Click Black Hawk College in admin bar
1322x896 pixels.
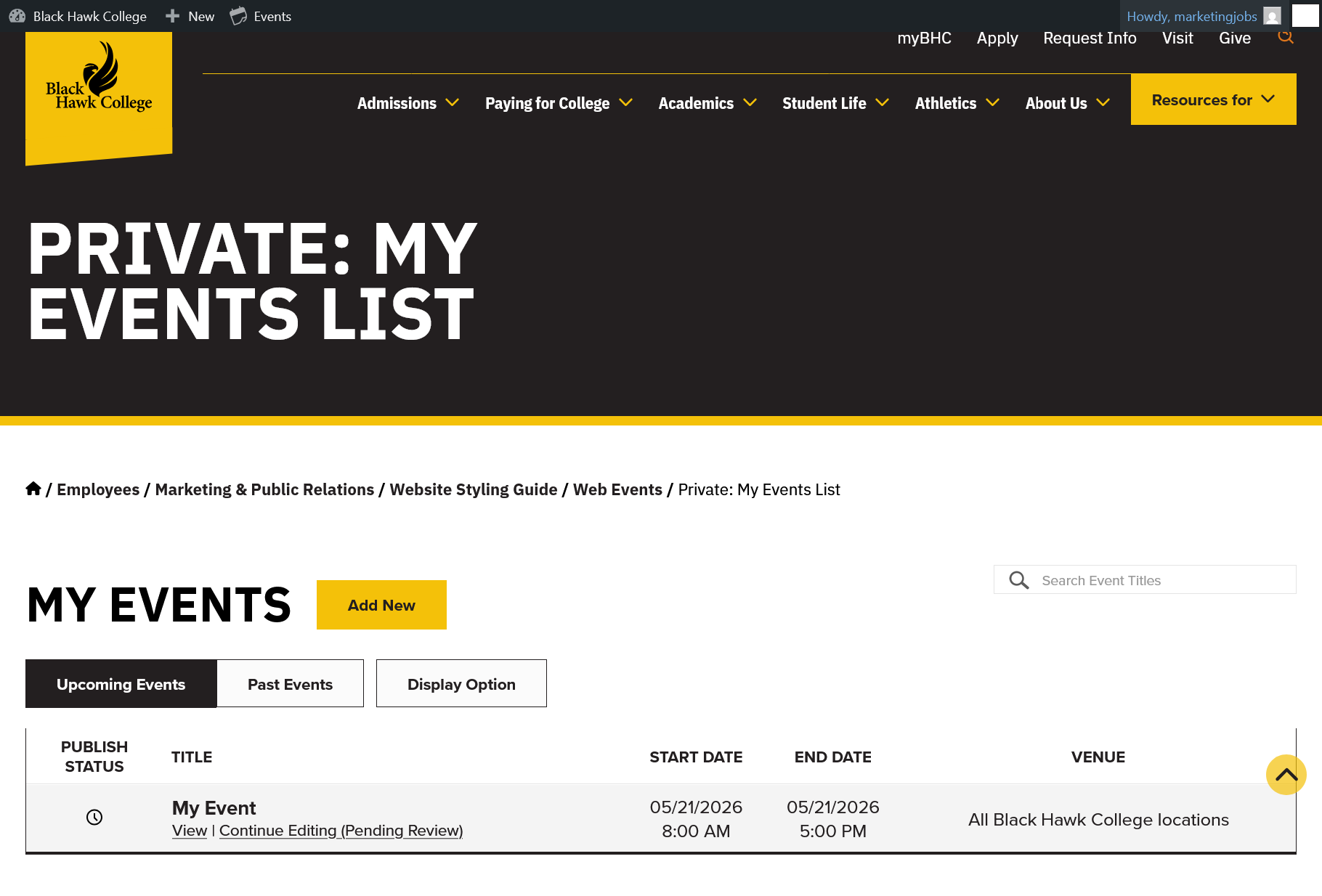point(89,16)
